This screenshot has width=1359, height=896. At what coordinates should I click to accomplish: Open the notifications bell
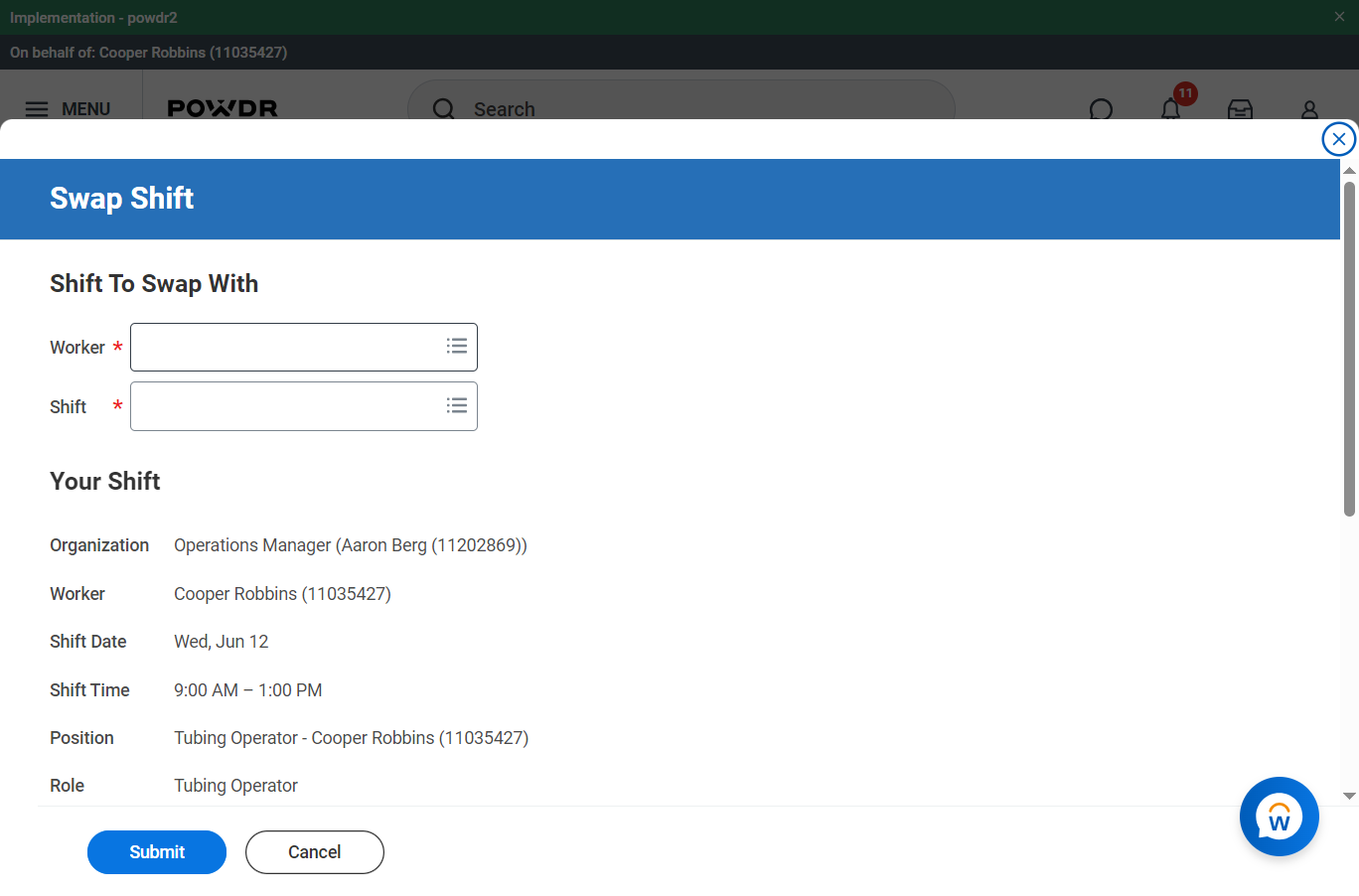tap(1171, 109)
